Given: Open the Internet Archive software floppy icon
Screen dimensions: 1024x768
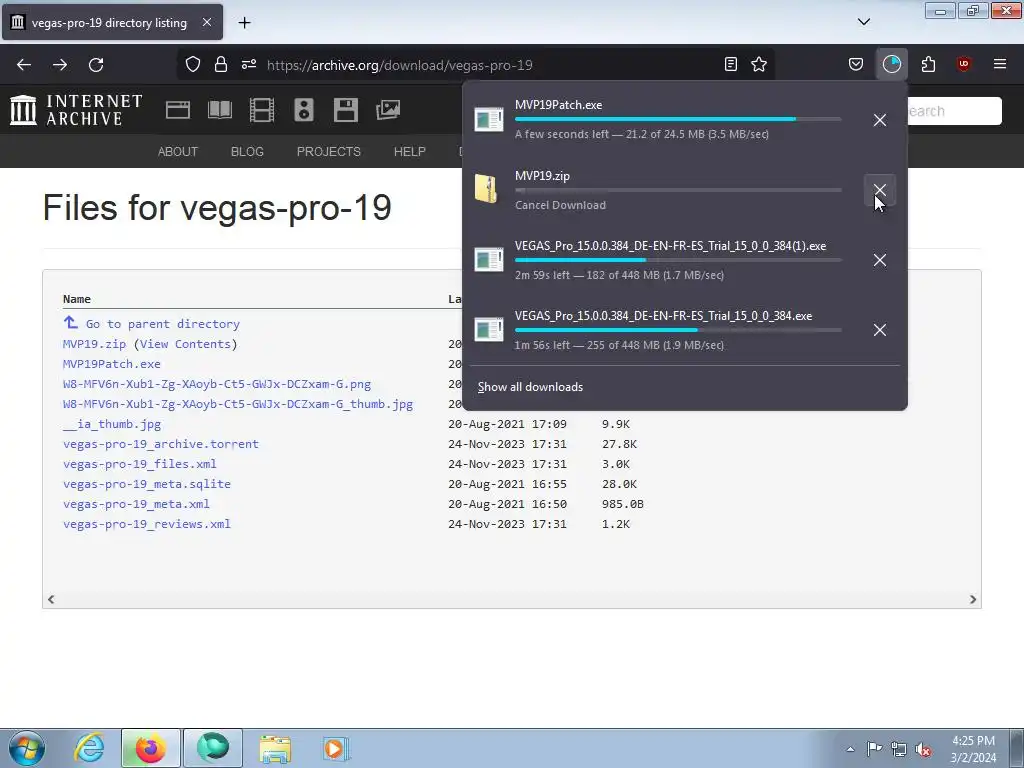Looking at the screenshot, I should click(345, 110).
